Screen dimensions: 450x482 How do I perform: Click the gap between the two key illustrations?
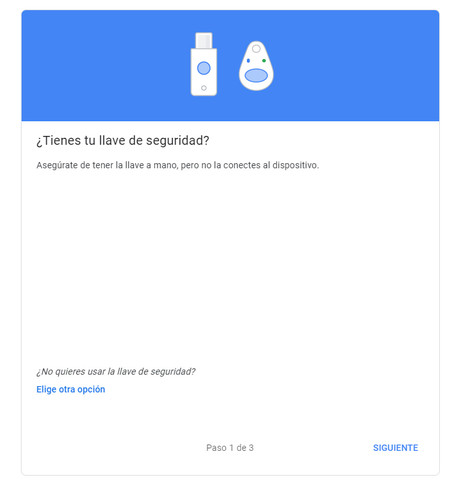click(228, 67)
